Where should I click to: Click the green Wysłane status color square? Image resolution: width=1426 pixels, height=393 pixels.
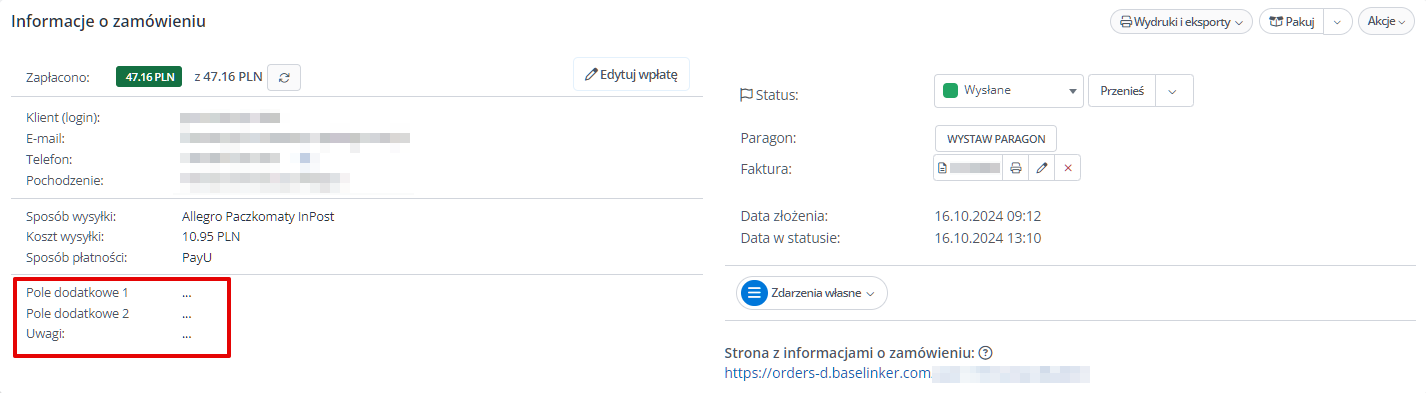point(951,90)
